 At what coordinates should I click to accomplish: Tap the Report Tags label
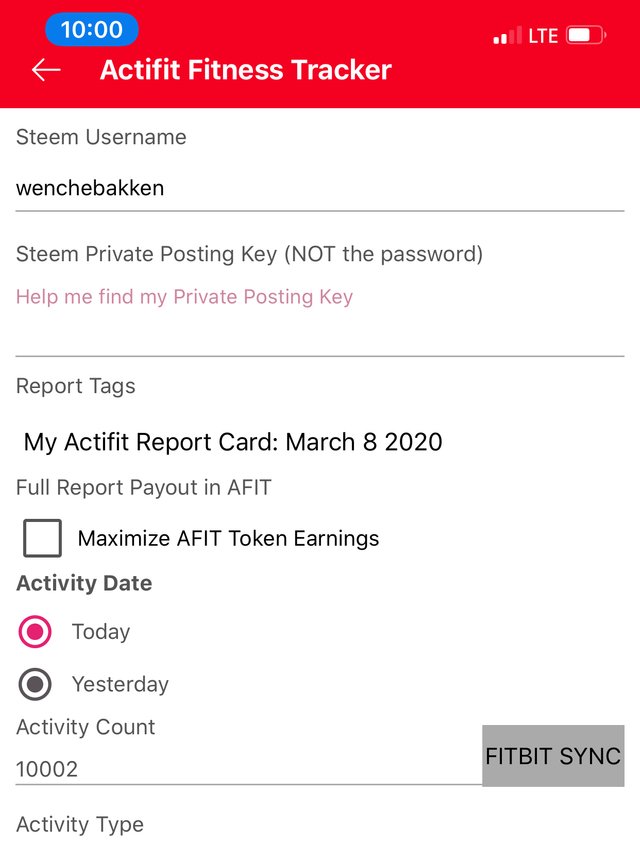[76, 386]
